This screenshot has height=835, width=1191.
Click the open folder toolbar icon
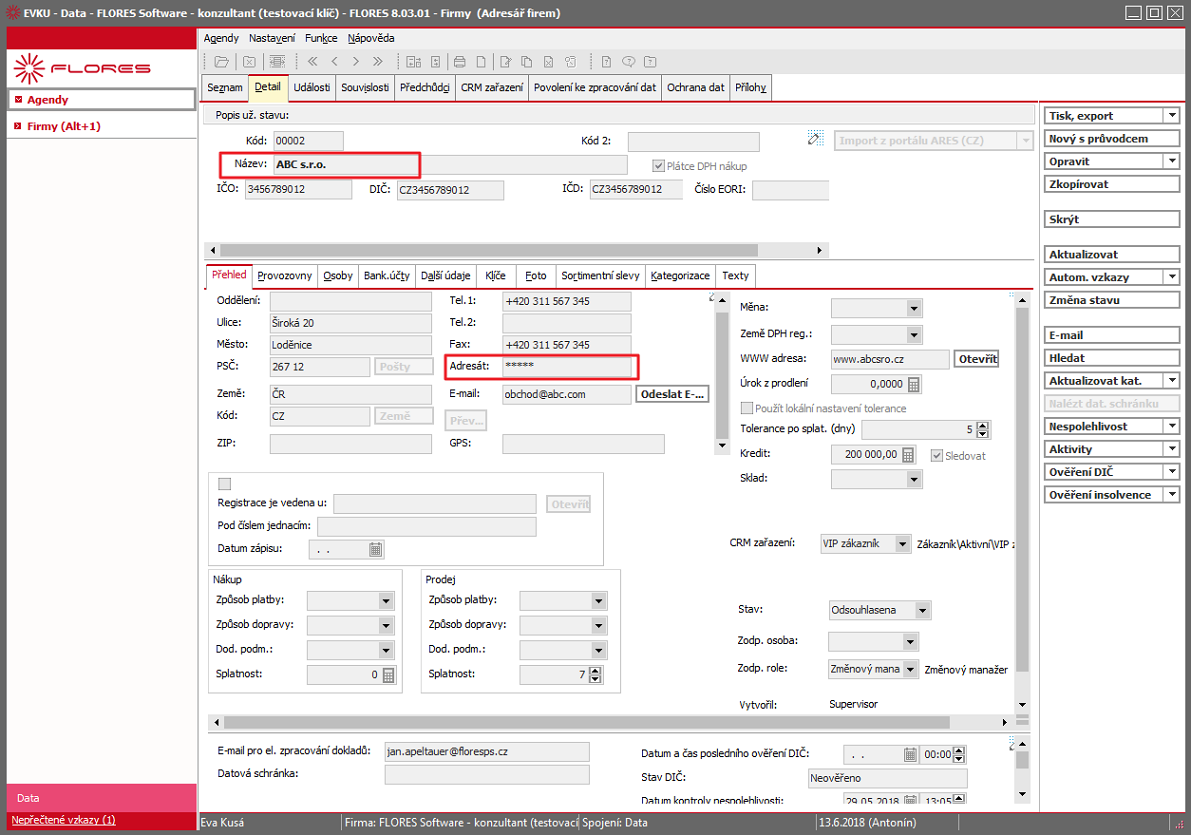pos(221,62)
